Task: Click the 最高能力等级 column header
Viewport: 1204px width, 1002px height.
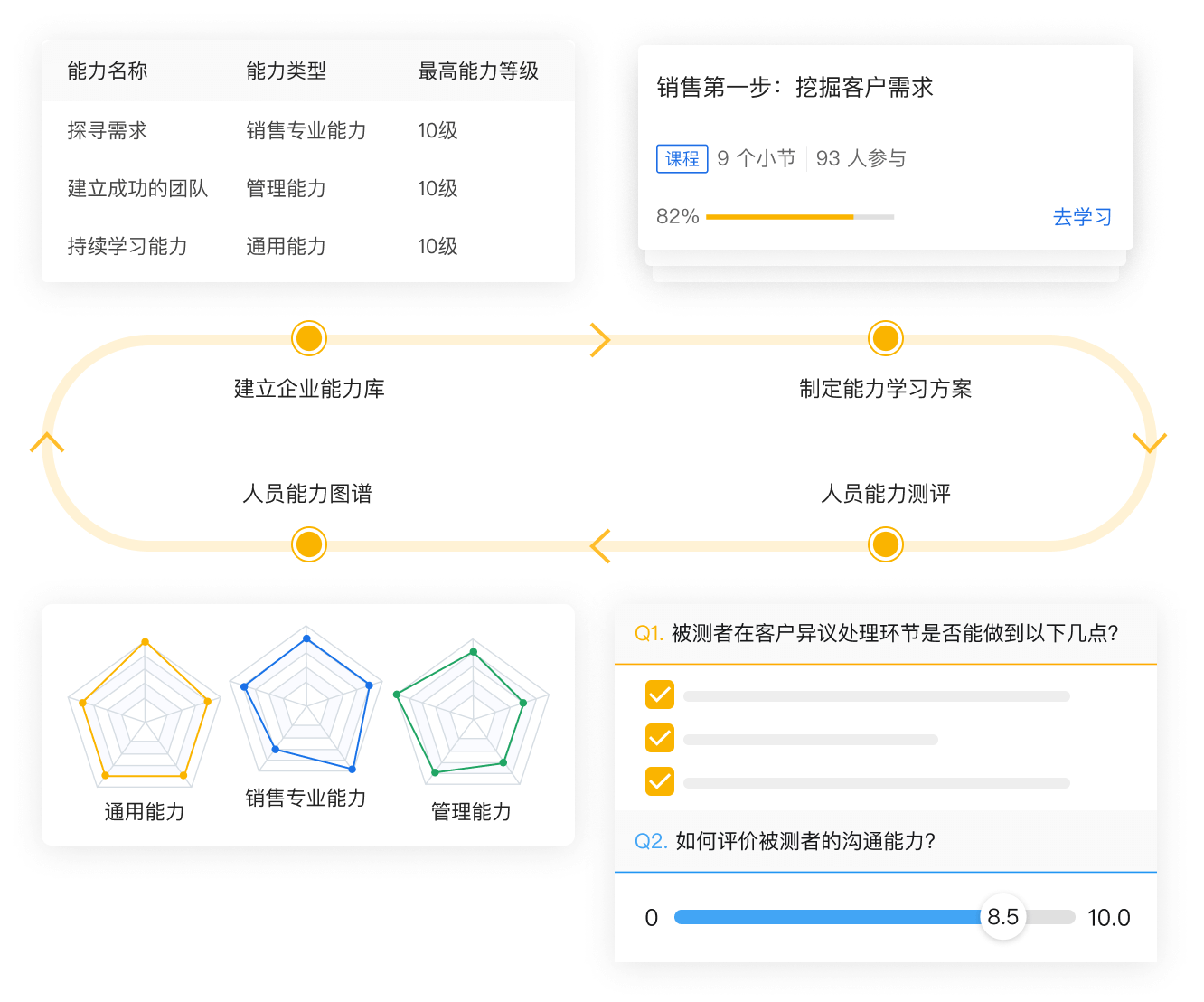Action: click(x=478, y=71)
